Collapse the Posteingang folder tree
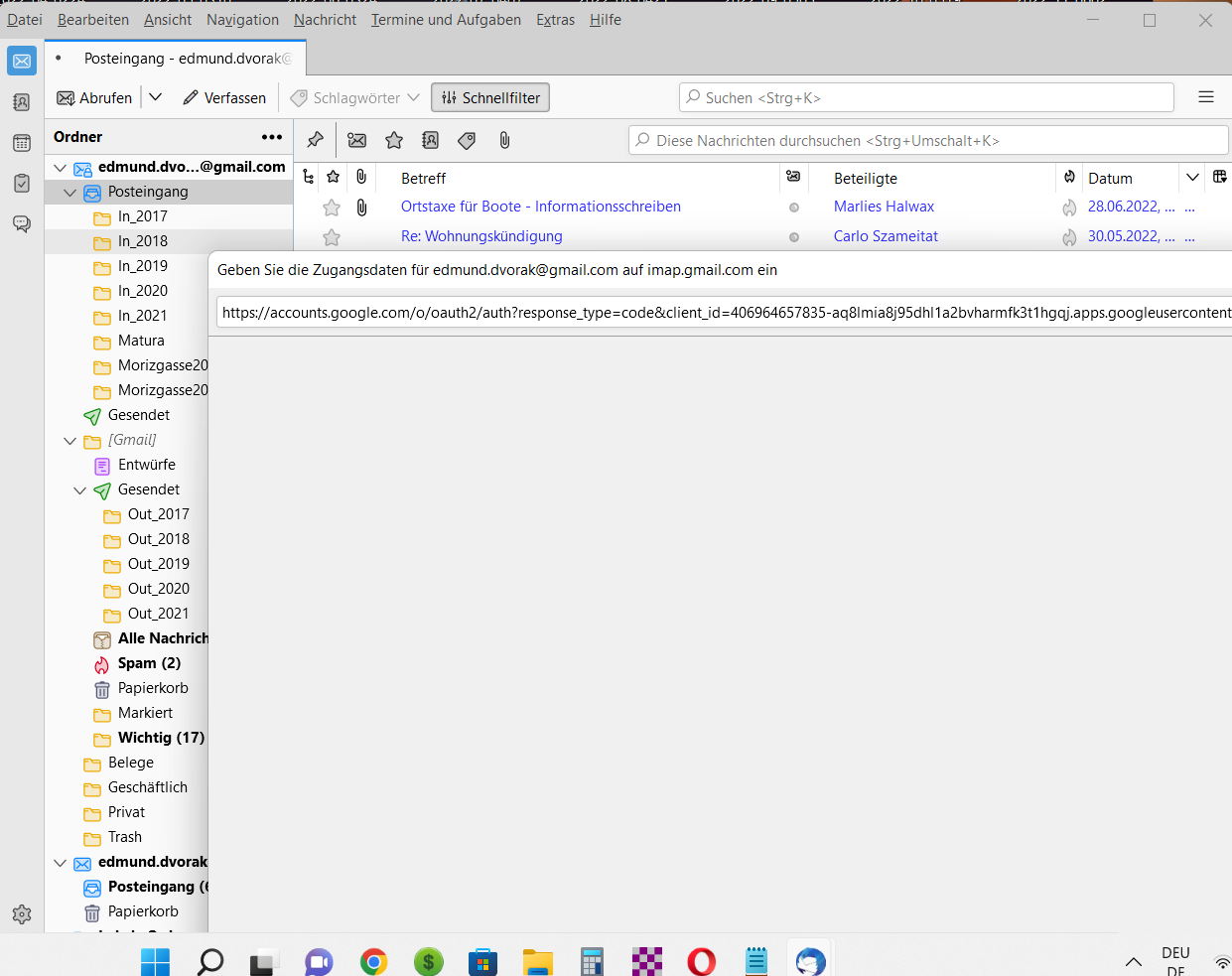This screenshot has height=976, width=1232. [x=69, y=193]
